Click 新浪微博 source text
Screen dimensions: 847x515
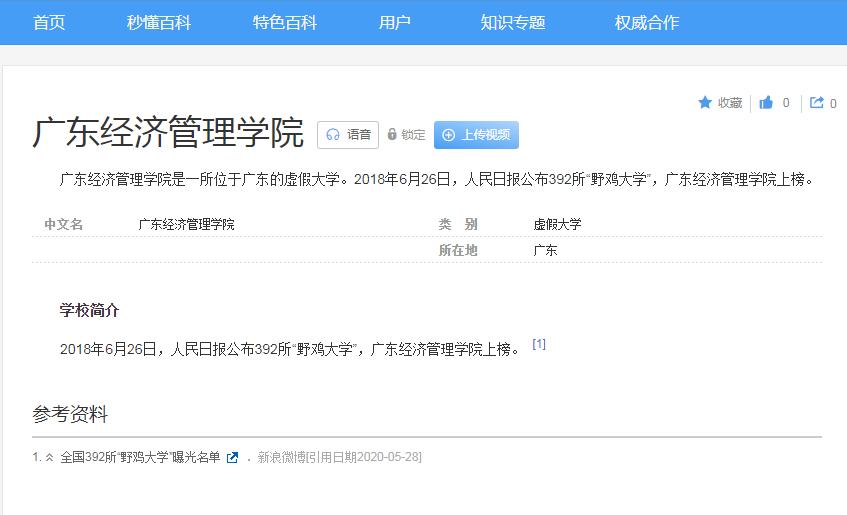(x=281, y=457)
